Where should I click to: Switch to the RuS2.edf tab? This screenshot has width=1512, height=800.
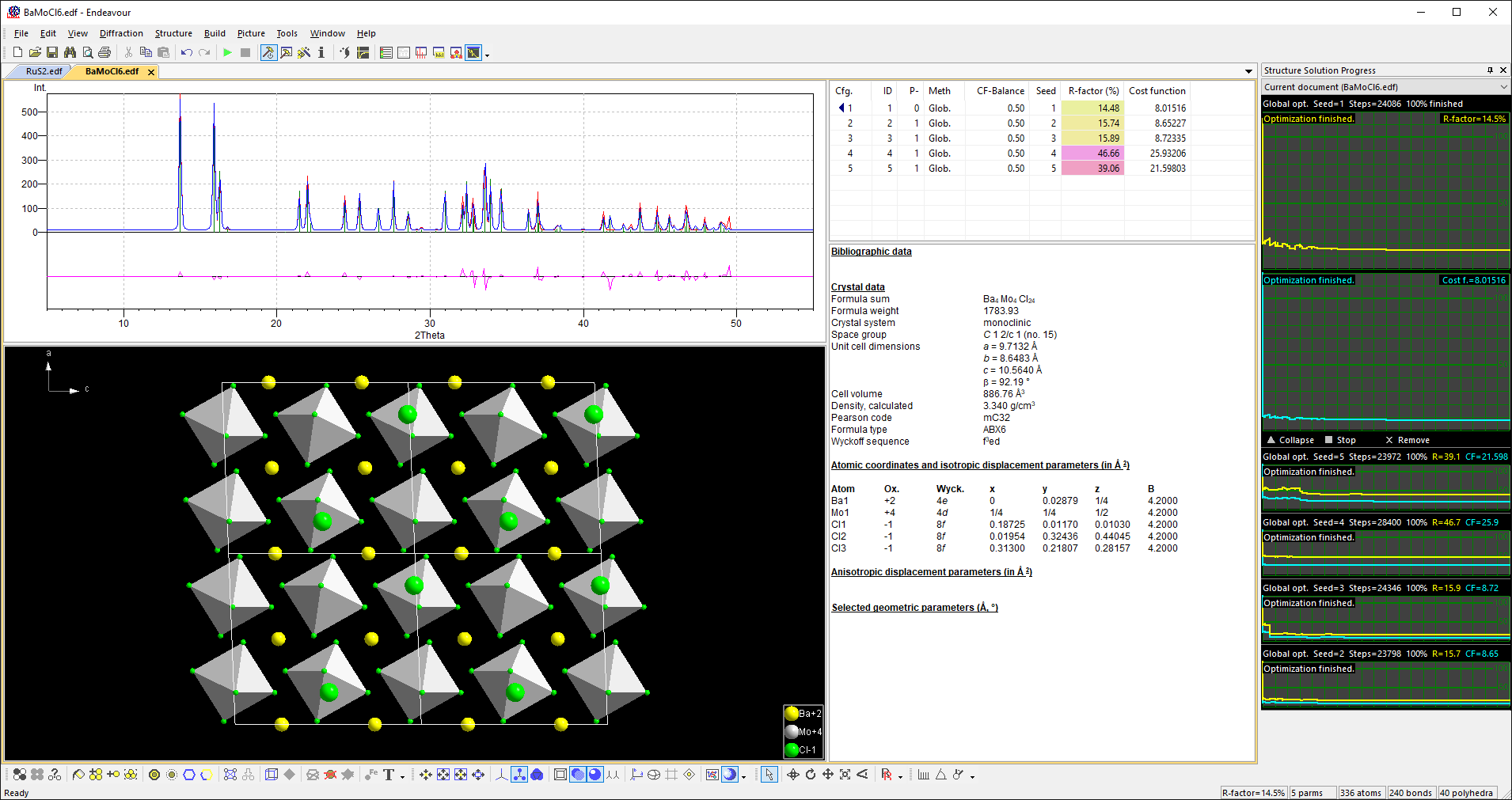[44, 71]
